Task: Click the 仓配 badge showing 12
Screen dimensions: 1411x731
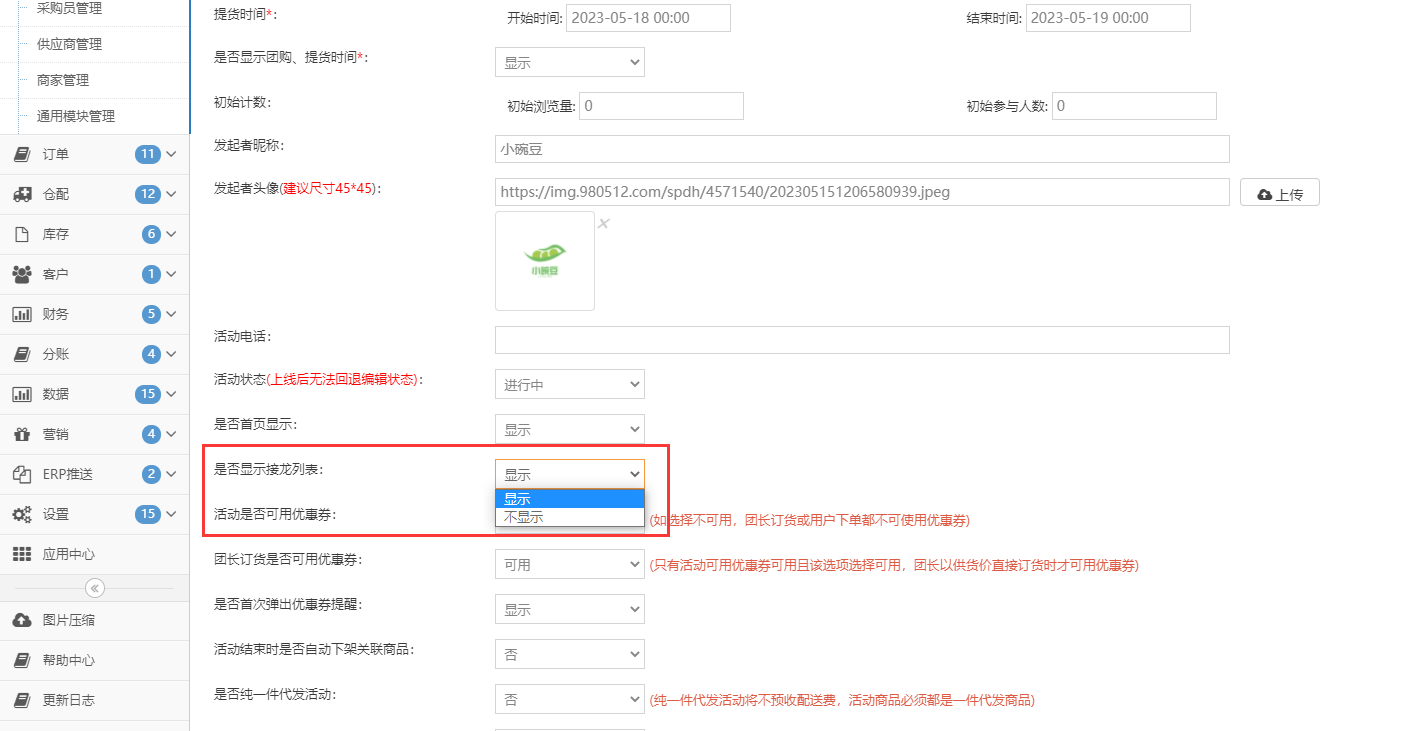Action: 148,194
